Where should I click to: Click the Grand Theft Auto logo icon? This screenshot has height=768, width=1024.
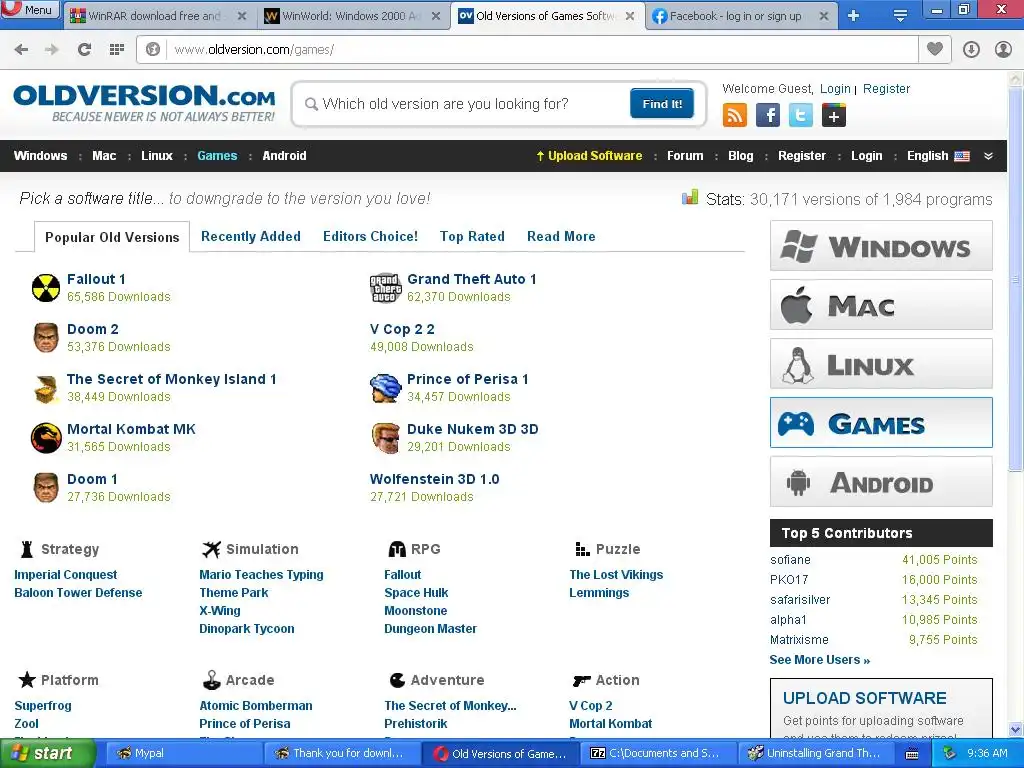pyautogui.click(x=385, y=288)
